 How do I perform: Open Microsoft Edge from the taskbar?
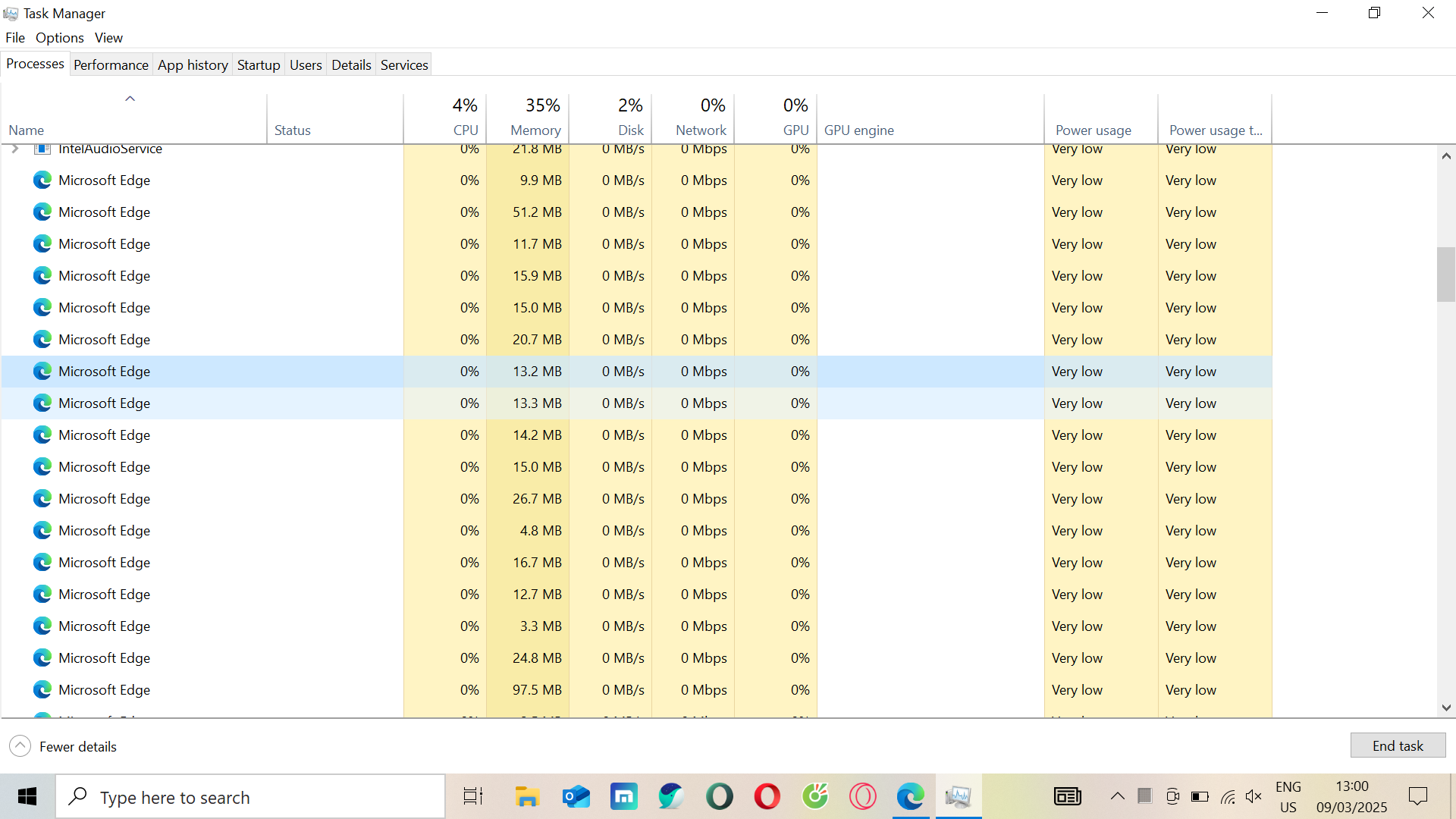tap(910, 796)
